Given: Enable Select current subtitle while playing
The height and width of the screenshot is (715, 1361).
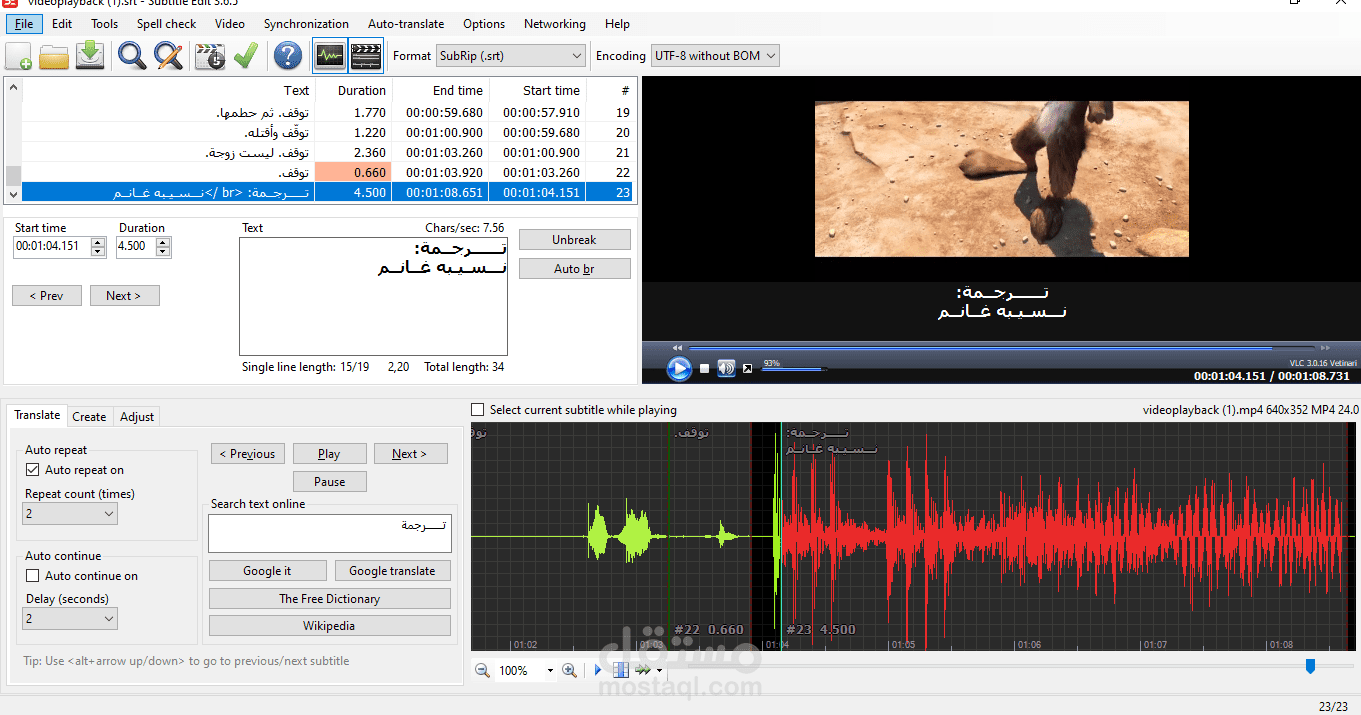Looking at the screenshot, I should [x=478, y=410].
